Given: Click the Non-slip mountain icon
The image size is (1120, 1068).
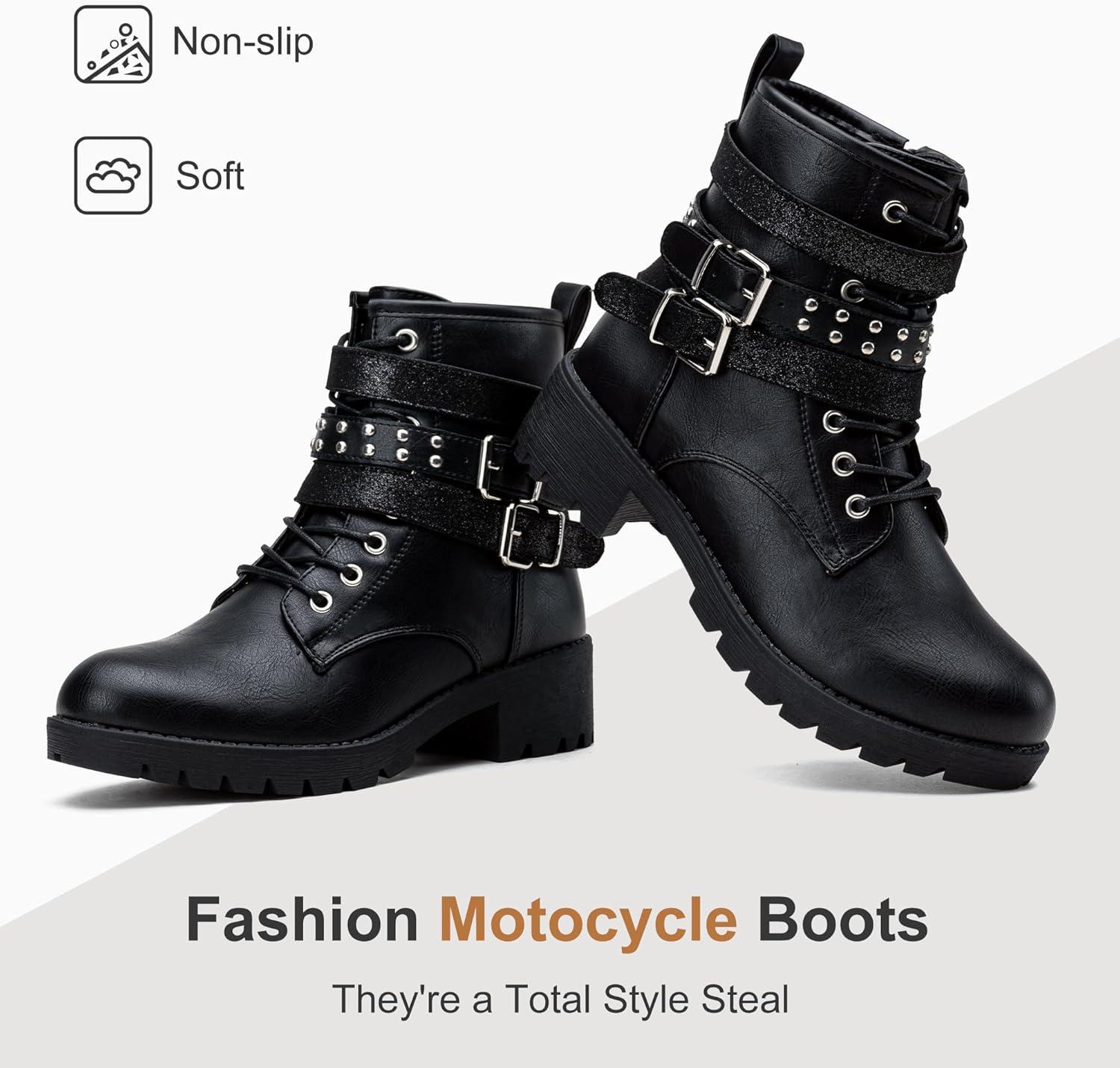Looking at the screenshot, I should (x=113, y=44).
